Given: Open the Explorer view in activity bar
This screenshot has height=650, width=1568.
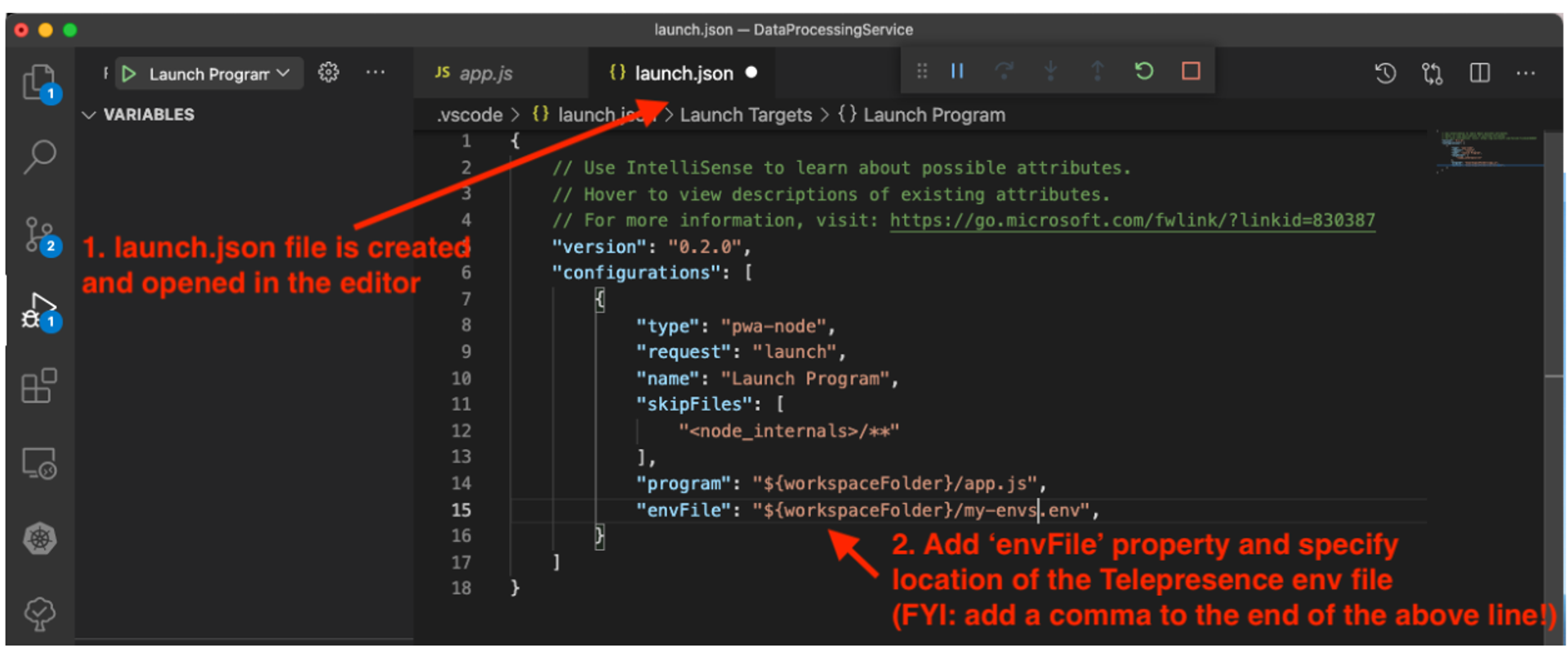Looking at the screenshot, I should click(x=39, y=82).
